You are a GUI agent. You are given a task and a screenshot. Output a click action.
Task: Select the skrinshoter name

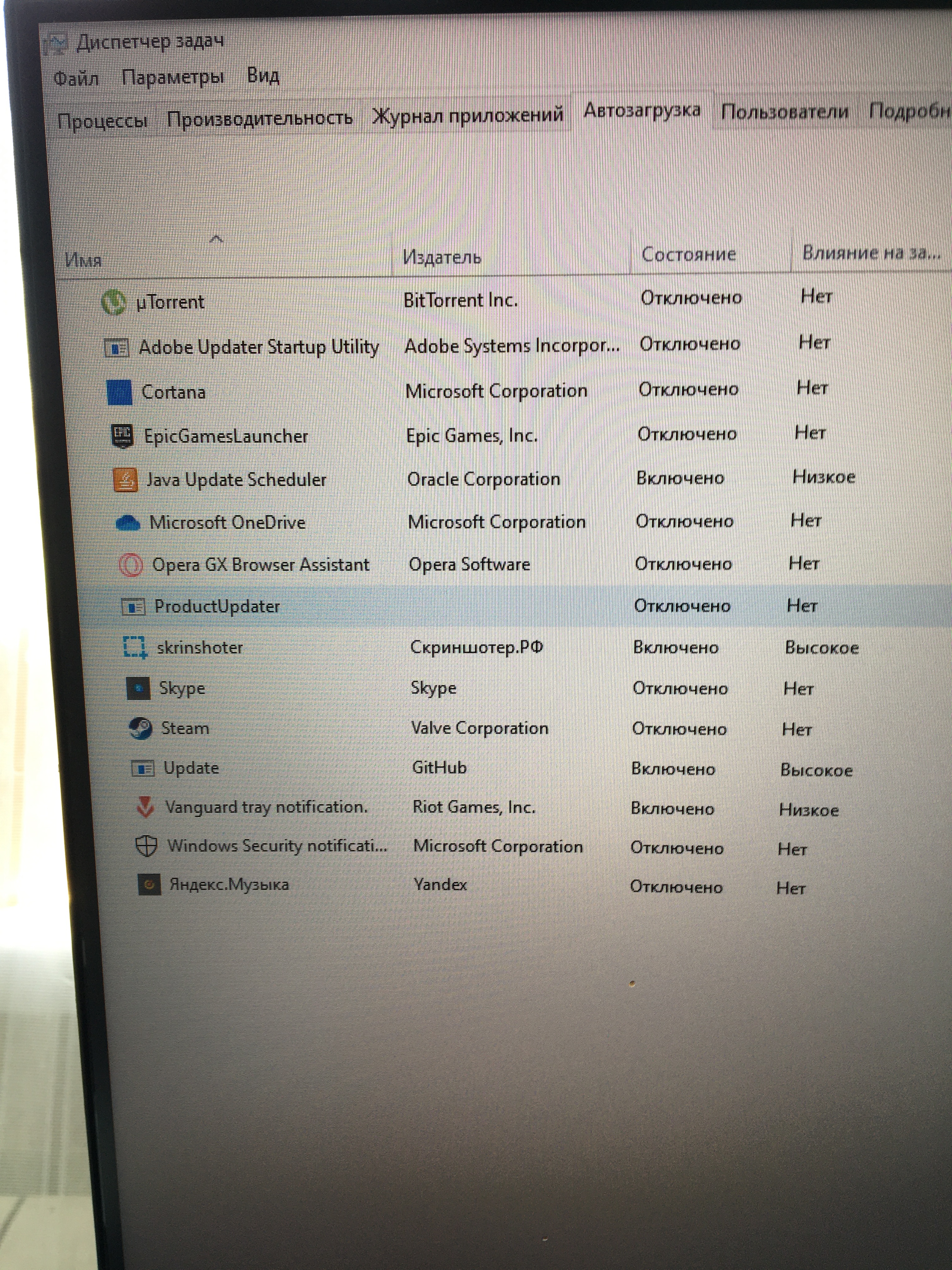[x=200, y=647]
